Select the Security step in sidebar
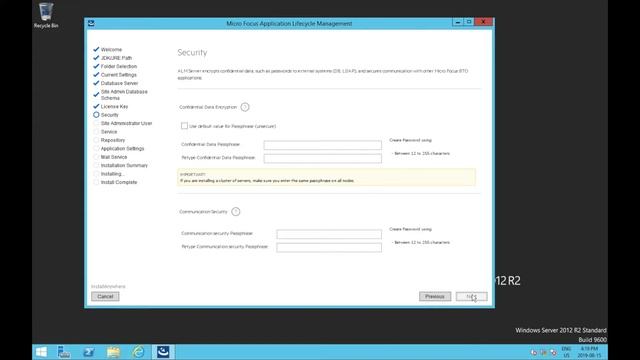The width and height of the screenshot is (640, 360). tap(109, 115)
